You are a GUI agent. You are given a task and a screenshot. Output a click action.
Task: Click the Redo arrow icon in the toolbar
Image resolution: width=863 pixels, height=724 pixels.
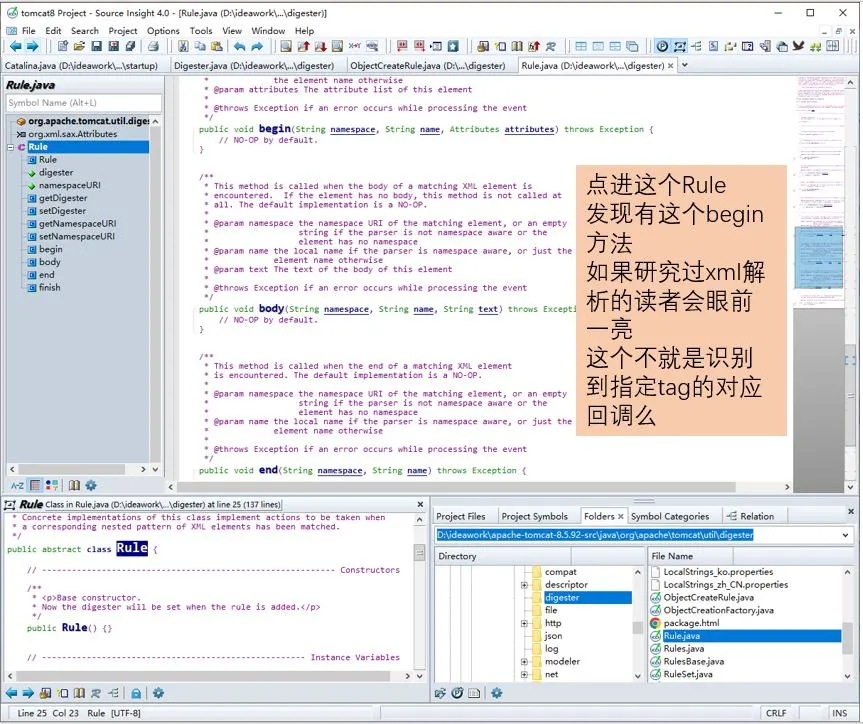(257, 46)
